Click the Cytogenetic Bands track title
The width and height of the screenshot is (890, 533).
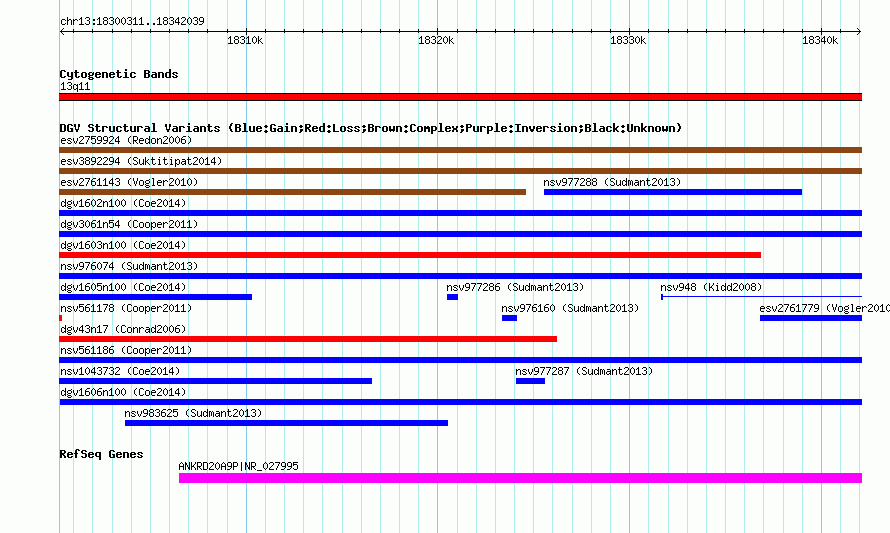point(119,74)
